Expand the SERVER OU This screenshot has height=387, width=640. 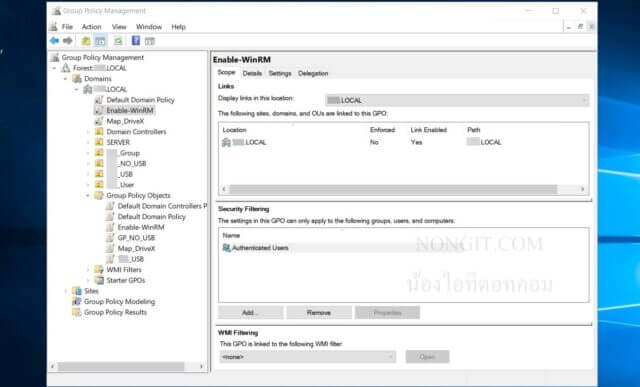[88, 142]
